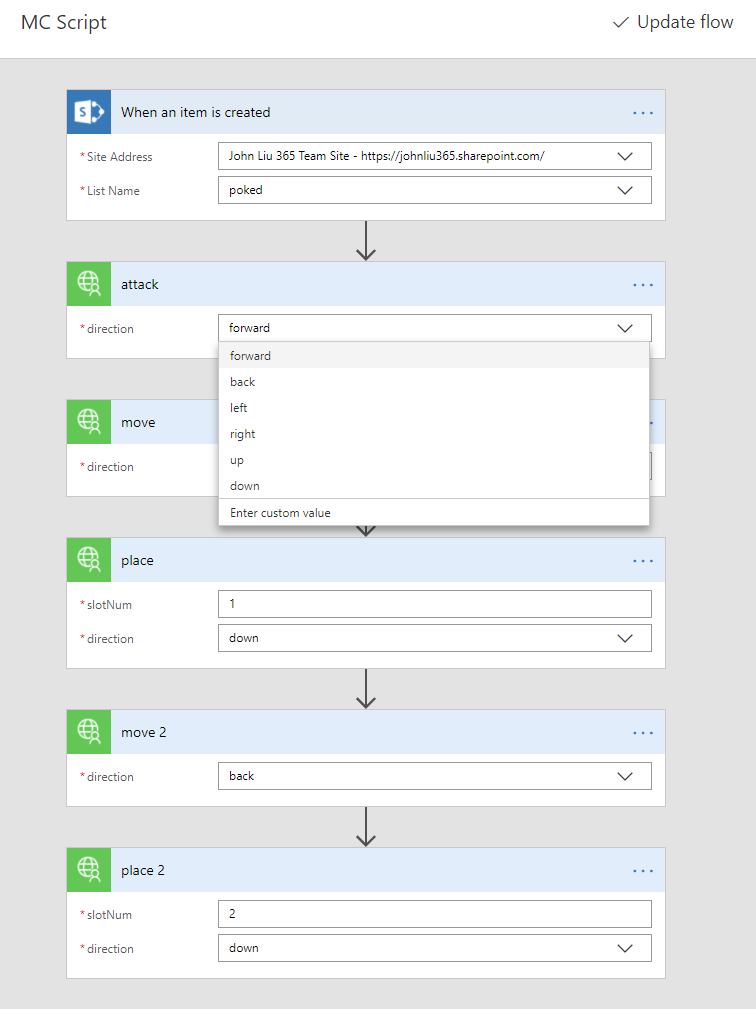The height and width of the screenshot is (1009, 756).
Task: Open the attack step ellipsis menu
Action: (x=642, y=284)
